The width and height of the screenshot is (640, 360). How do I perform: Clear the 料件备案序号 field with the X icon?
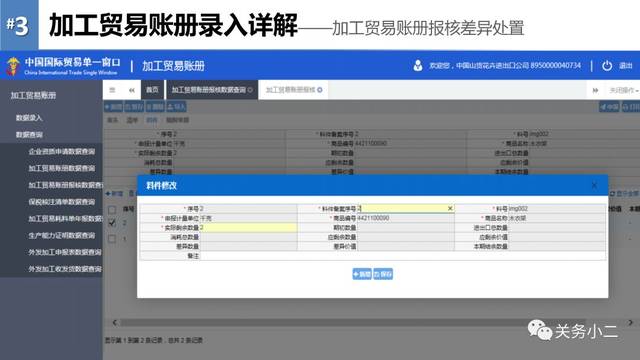coord(450,208)
